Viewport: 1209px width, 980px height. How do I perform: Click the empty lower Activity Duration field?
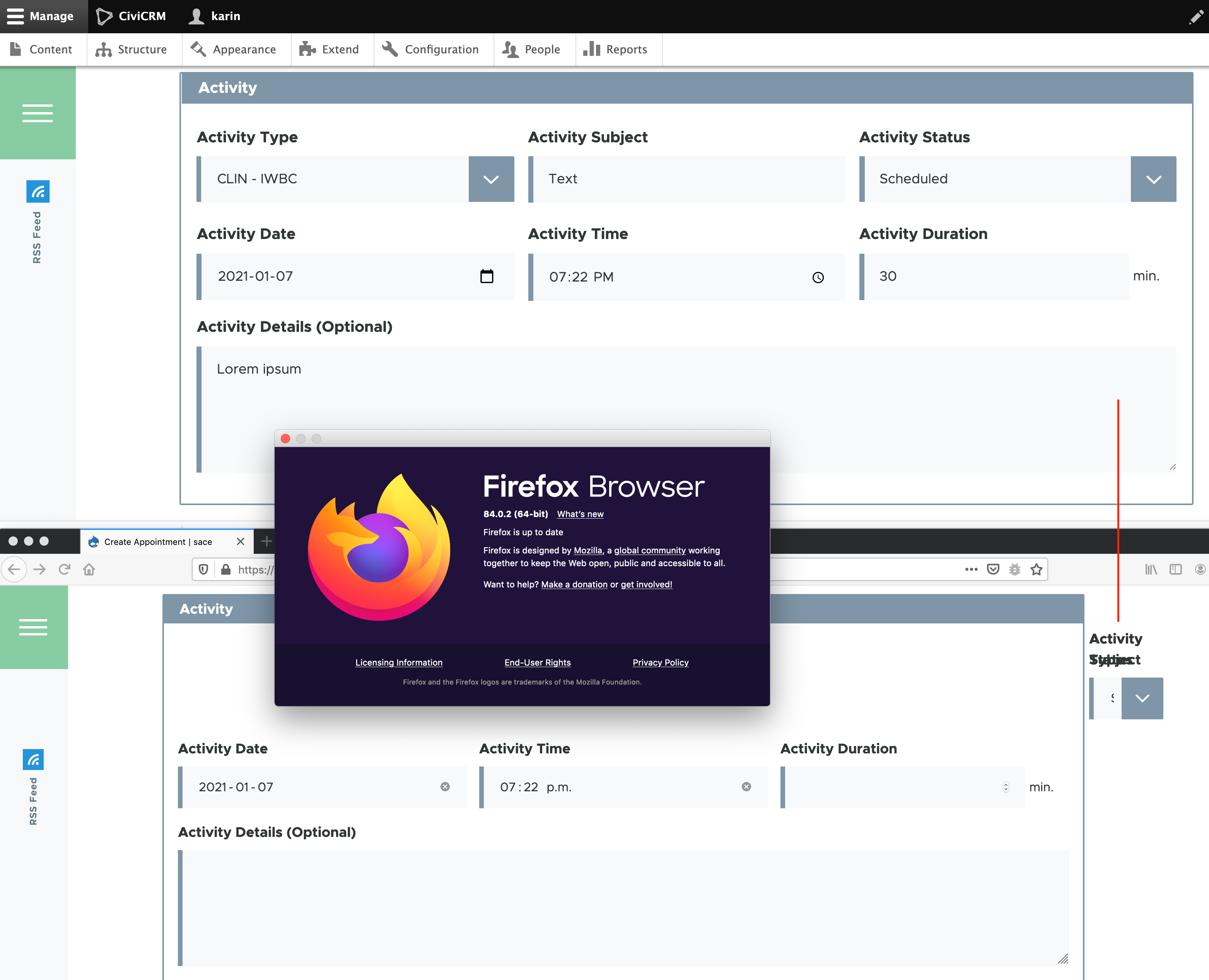coord(903,787)
